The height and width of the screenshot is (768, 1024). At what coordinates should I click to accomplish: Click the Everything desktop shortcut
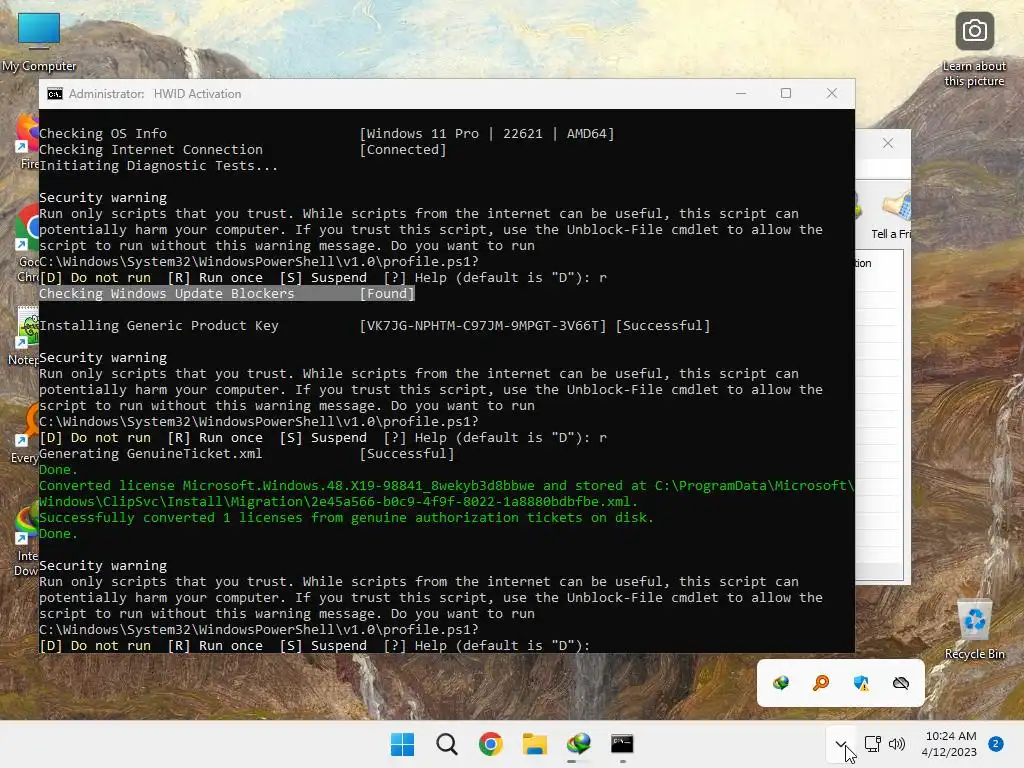[25, 432]
